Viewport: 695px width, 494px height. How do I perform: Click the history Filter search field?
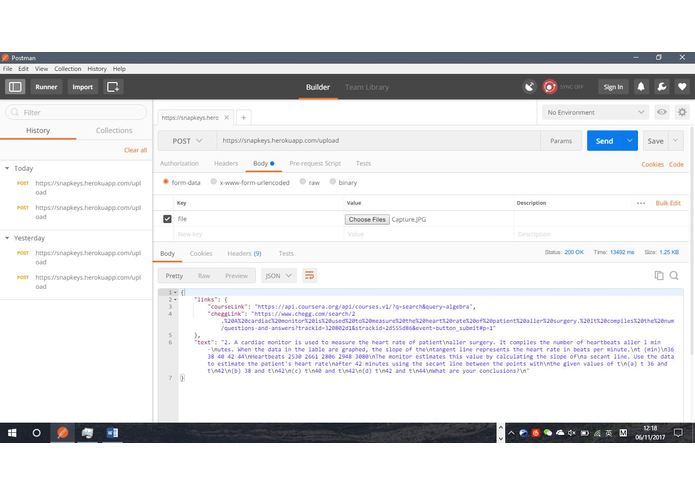(x=76, y=112)
